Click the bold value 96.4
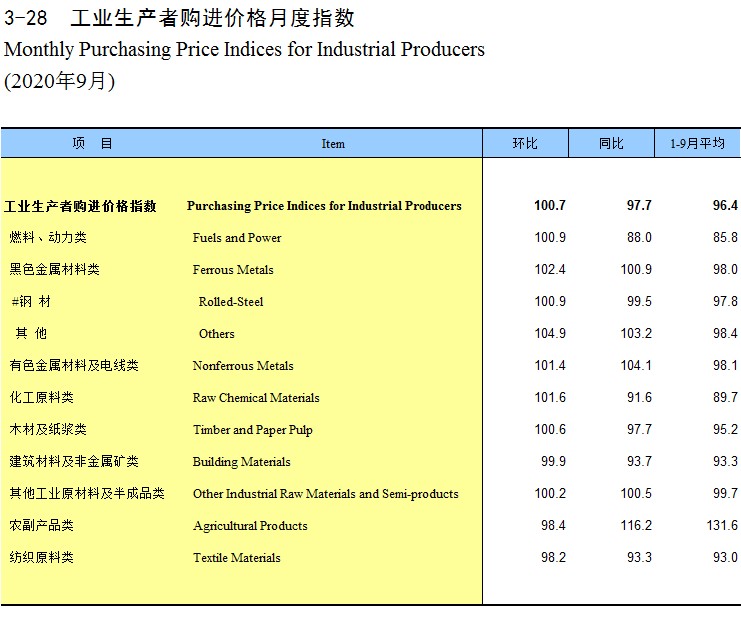The image size is (741, 638). point(725,206)
